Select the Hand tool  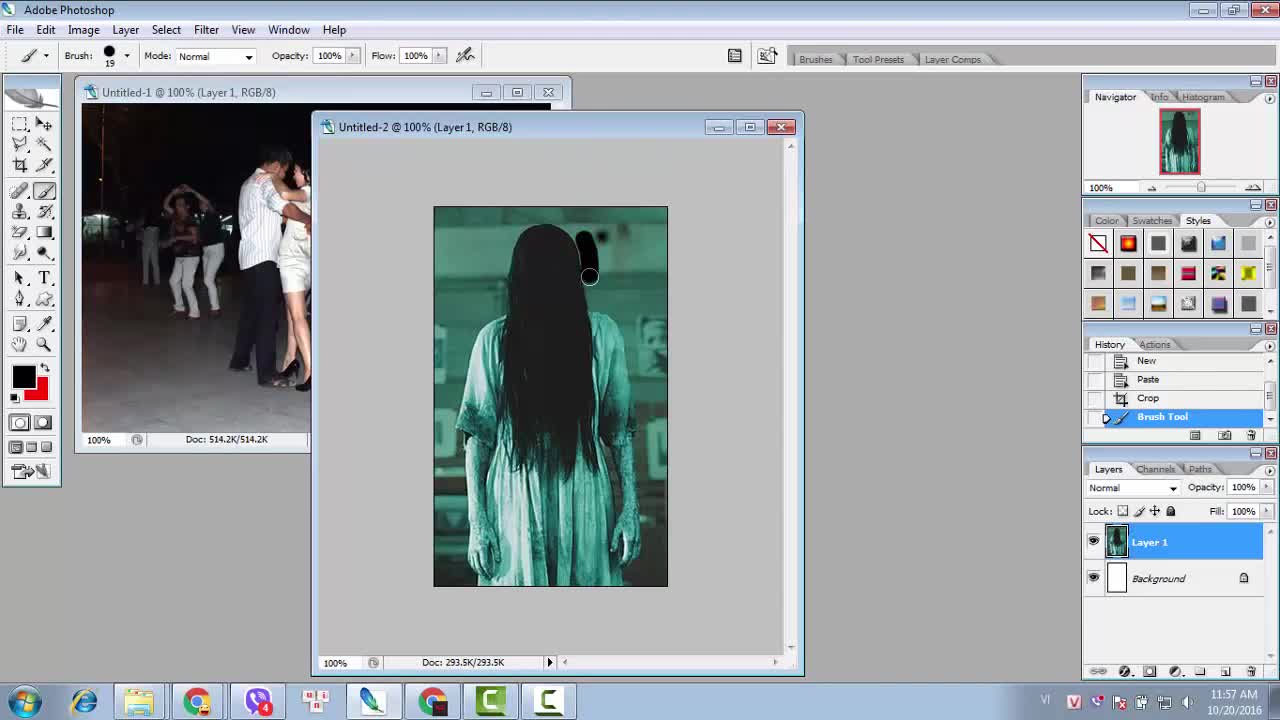point(20,345)
